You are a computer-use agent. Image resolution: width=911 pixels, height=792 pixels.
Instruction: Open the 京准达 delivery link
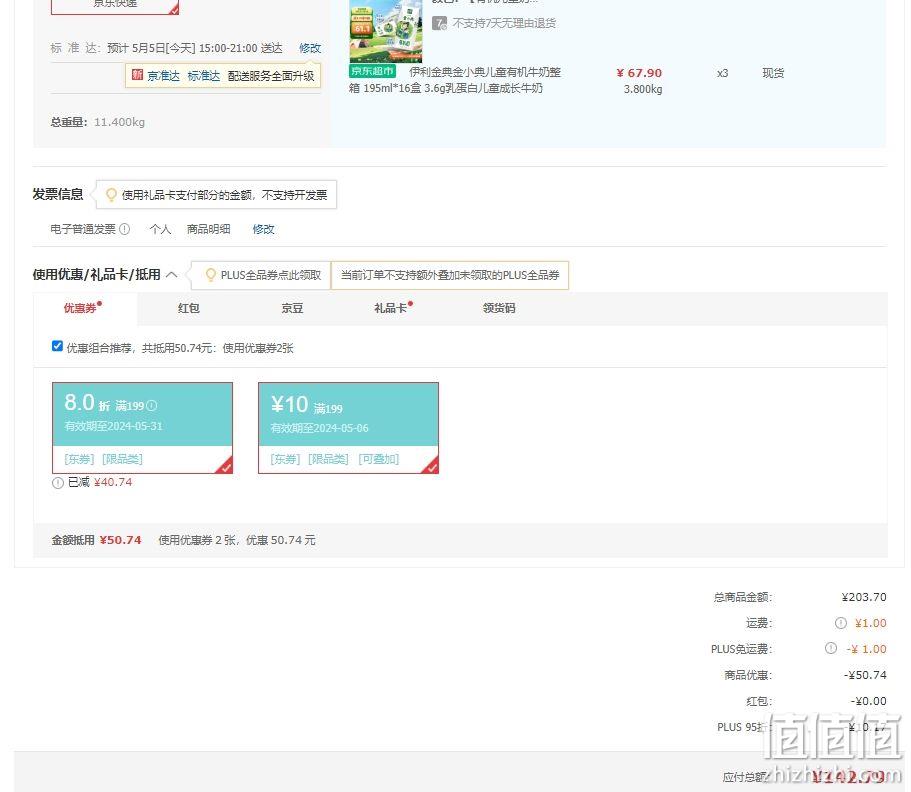(163, 76)
